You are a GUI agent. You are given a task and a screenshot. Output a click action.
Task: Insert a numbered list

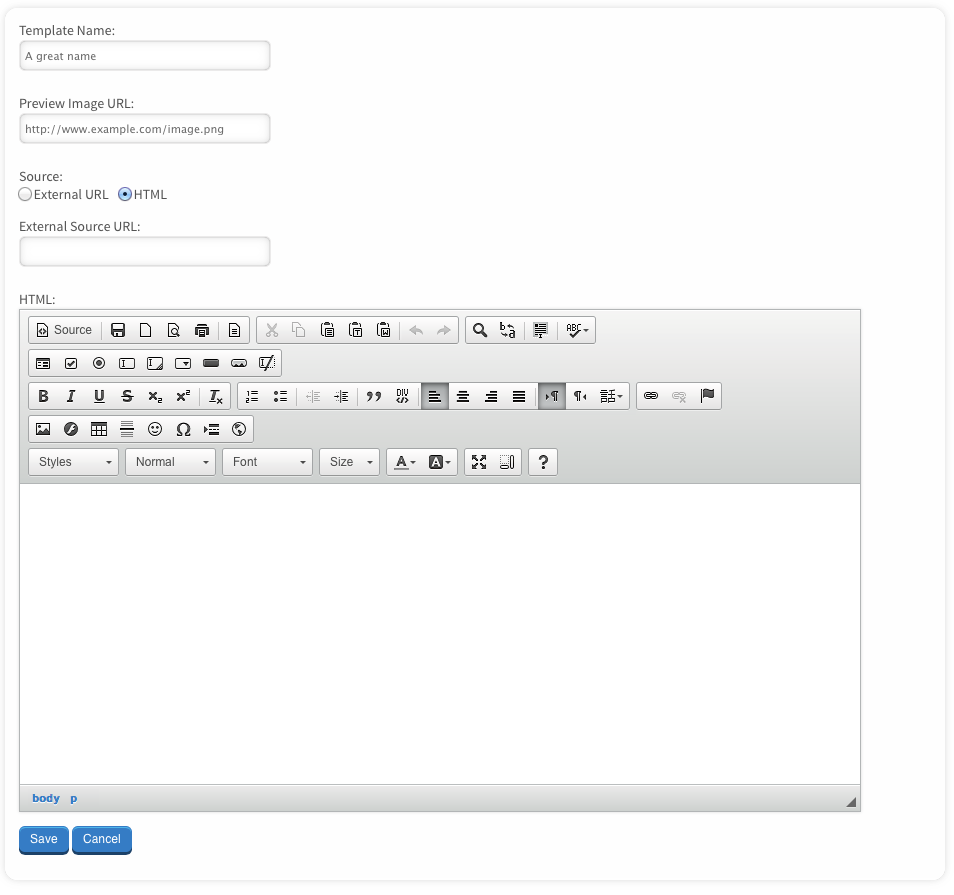tap(252, 396)
